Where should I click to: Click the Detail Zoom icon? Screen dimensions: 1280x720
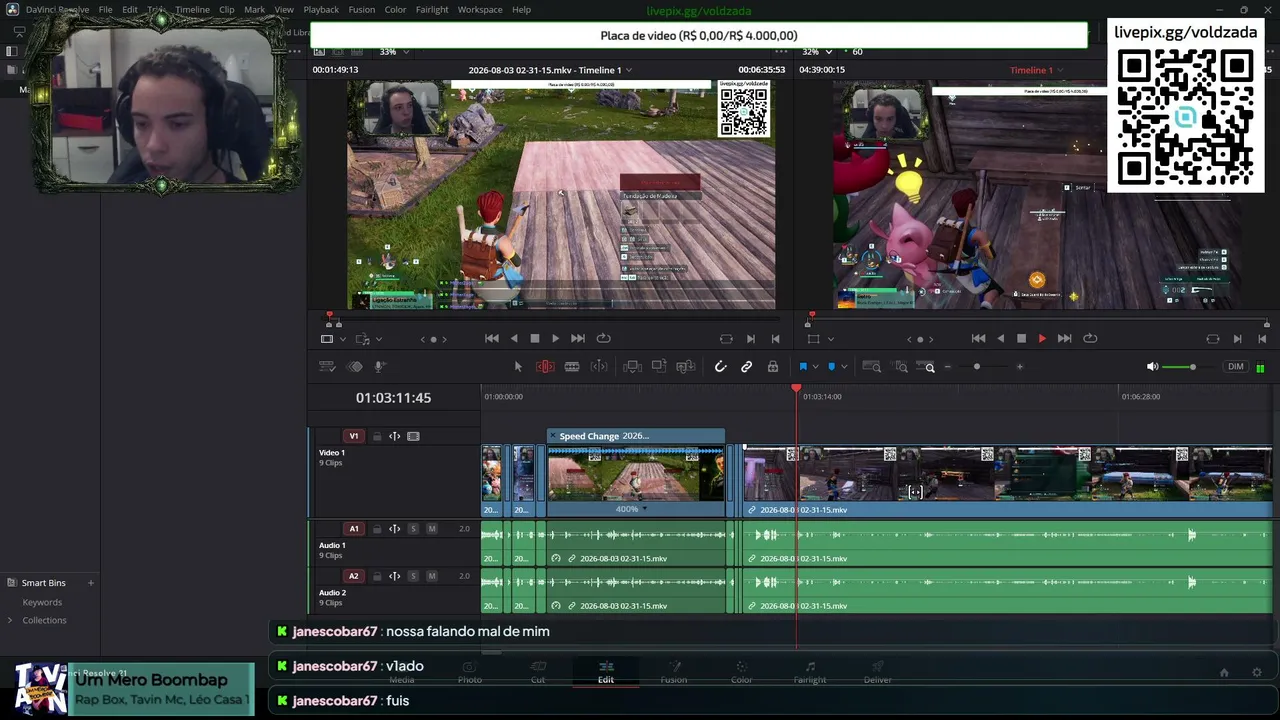click(x=900, y=367)
